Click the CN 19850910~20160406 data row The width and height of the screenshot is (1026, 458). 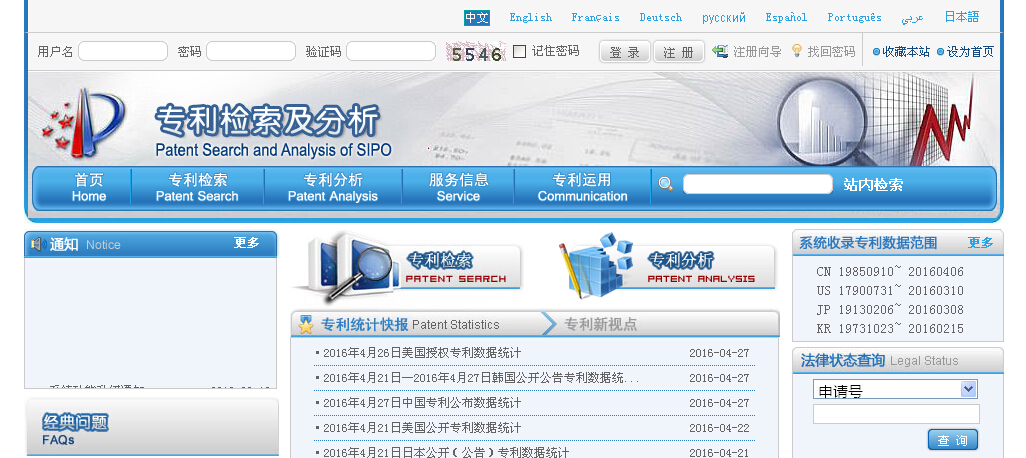[x=890, y=272]
